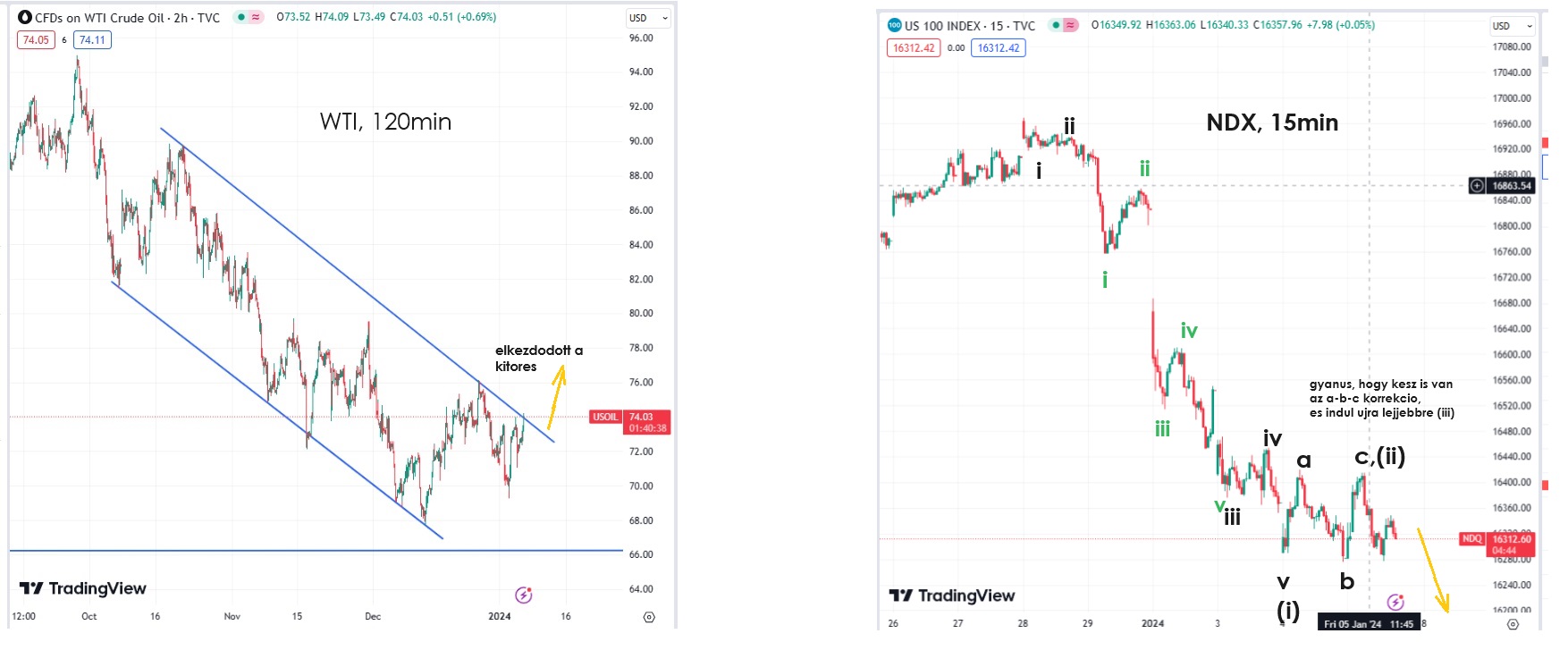Toggle the green market status dot on NDX
1568x659 pixels.
[x=1056, y=25]
